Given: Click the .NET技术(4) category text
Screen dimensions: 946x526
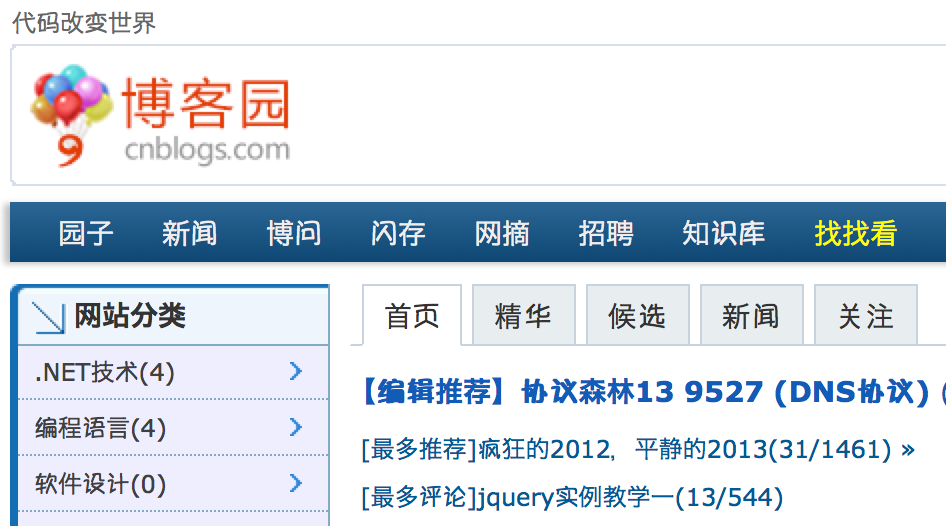Looking at the screenshot, I should 105,372.
